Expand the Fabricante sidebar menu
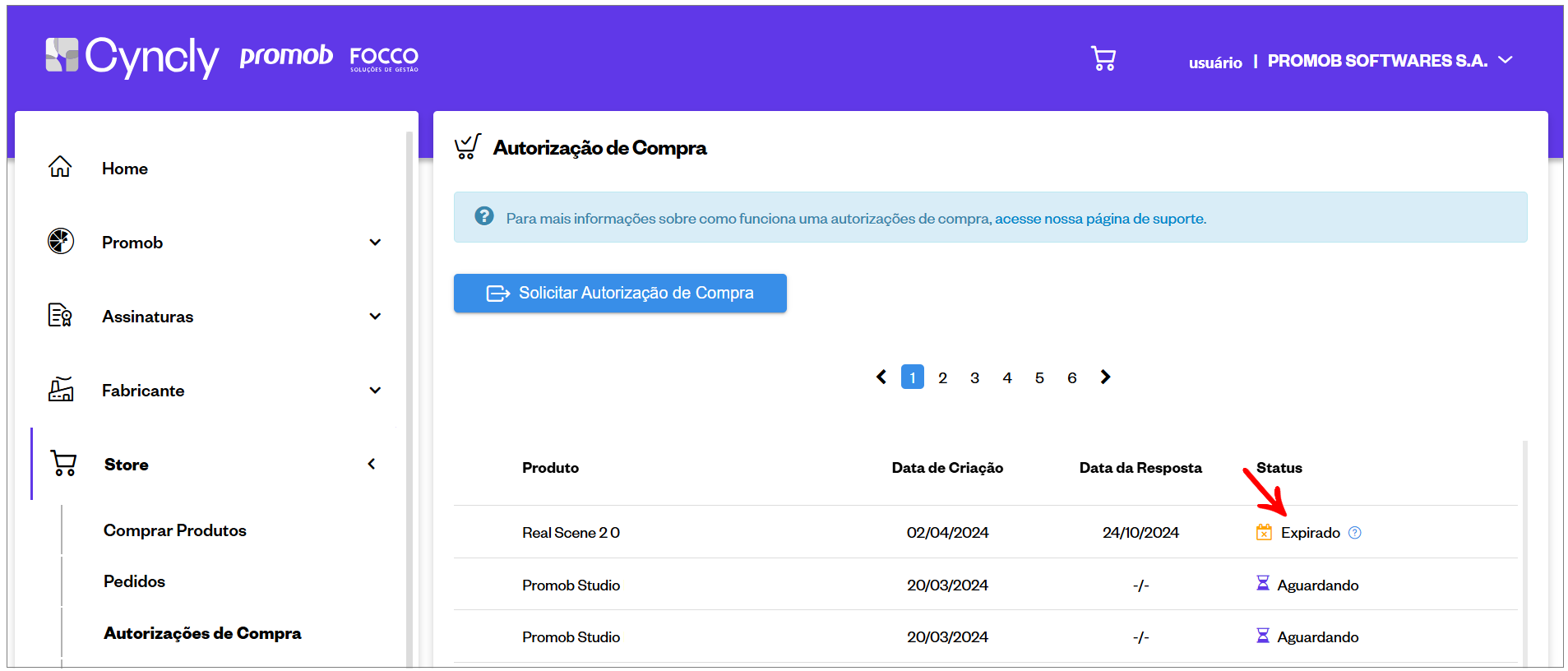This screenshot has height=671, width=1568. (x=375, y=390)
